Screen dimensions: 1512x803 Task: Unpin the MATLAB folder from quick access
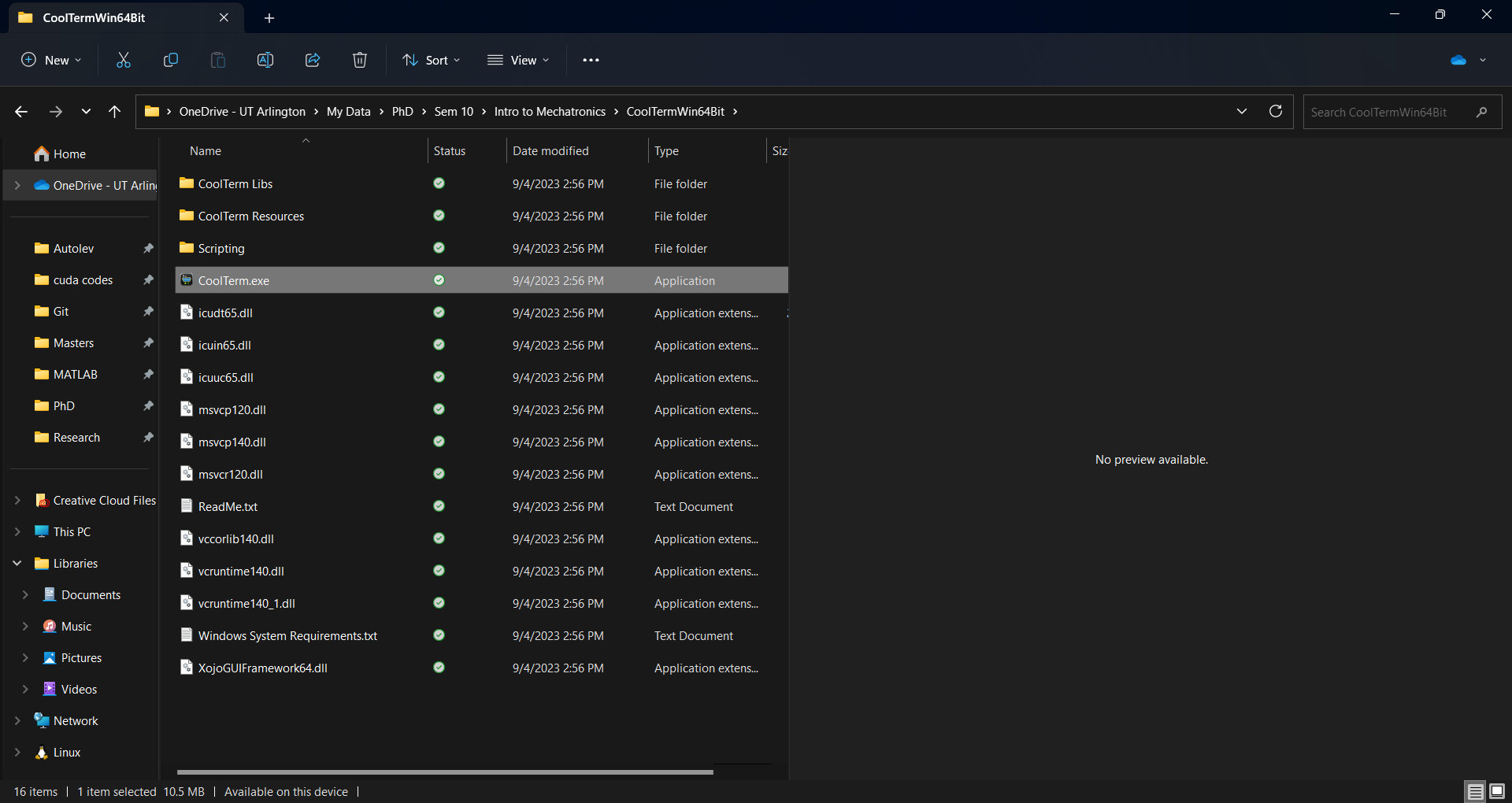148,375
